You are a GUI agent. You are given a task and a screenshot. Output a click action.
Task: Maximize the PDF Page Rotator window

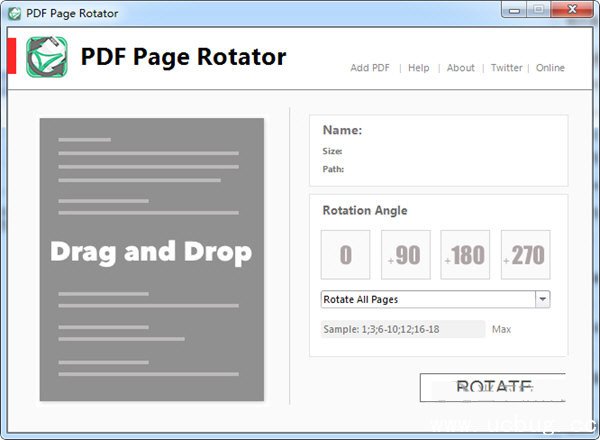[x=538, y=12]
